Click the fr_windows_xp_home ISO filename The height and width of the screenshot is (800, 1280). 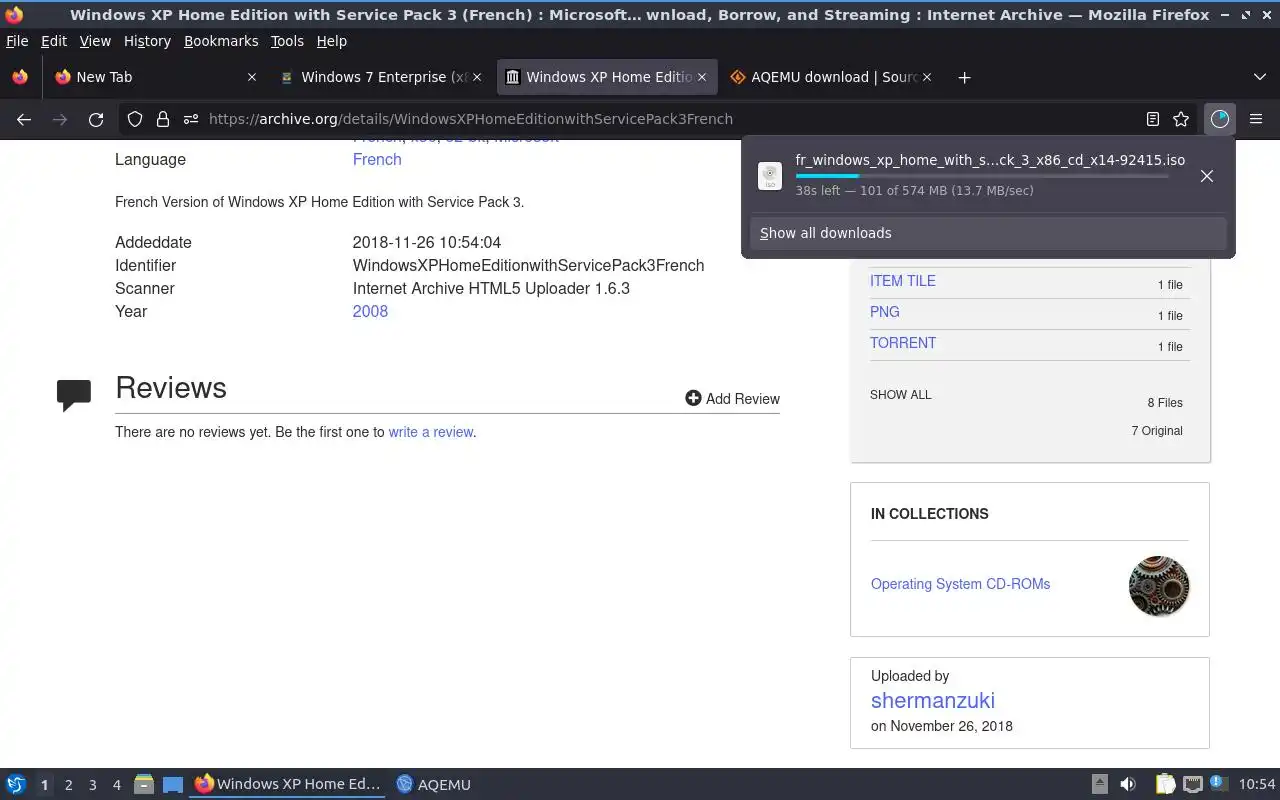(990, 160)
